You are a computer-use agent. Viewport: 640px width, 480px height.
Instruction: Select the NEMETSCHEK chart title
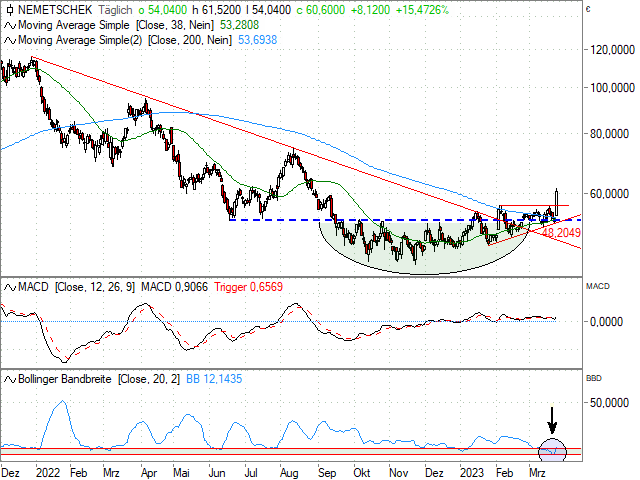tap(55, 10)
